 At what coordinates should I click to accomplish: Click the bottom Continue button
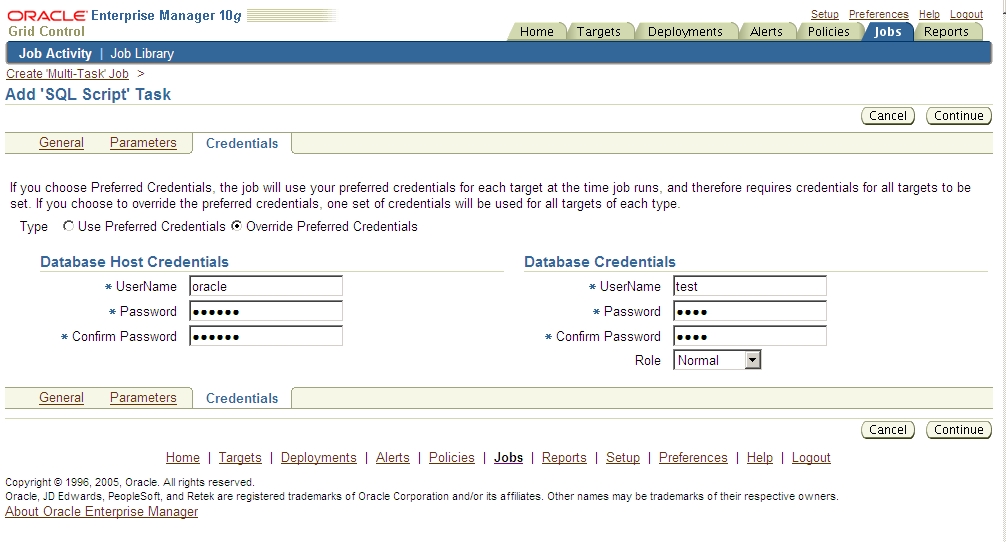click(959, 430)
